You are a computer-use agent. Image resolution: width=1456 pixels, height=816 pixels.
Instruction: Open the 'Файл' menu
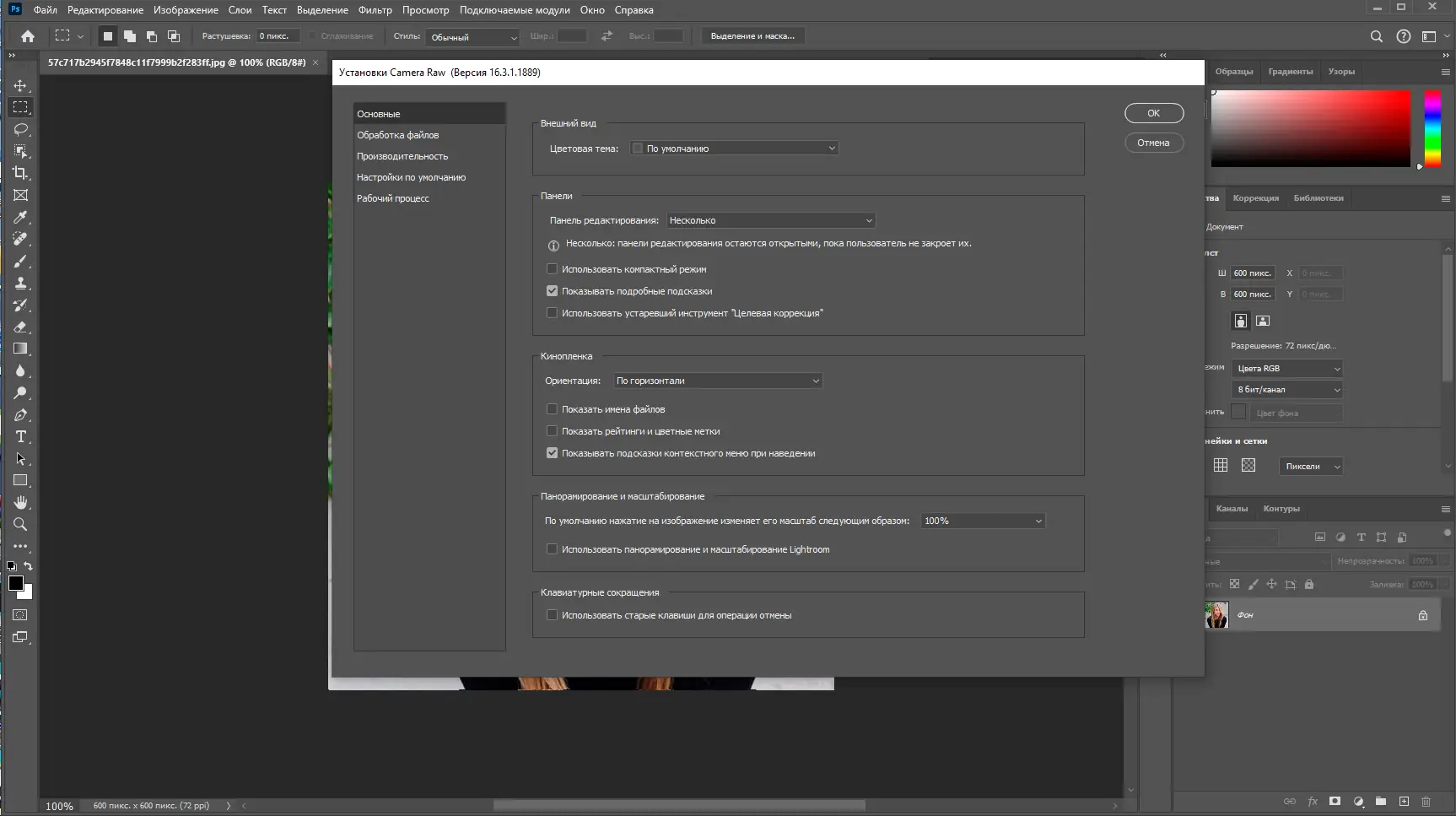pyautogui.click(x=46, y=10)
